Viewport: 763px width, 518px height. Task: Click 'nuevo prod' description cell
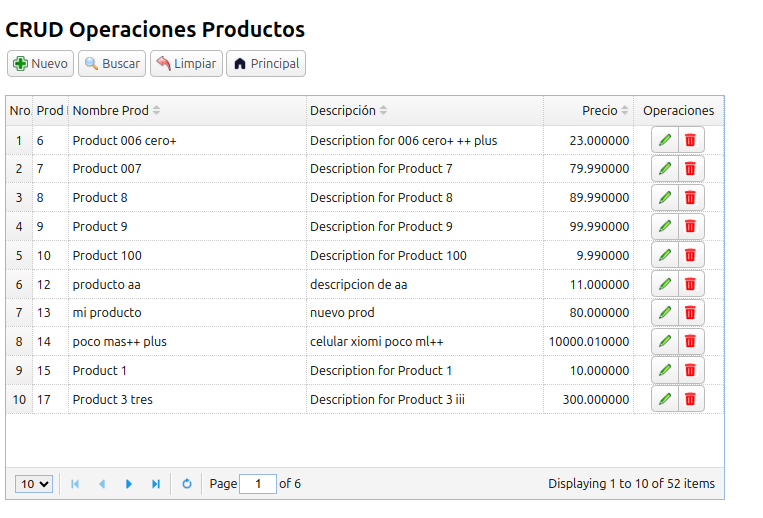(425, 313)
